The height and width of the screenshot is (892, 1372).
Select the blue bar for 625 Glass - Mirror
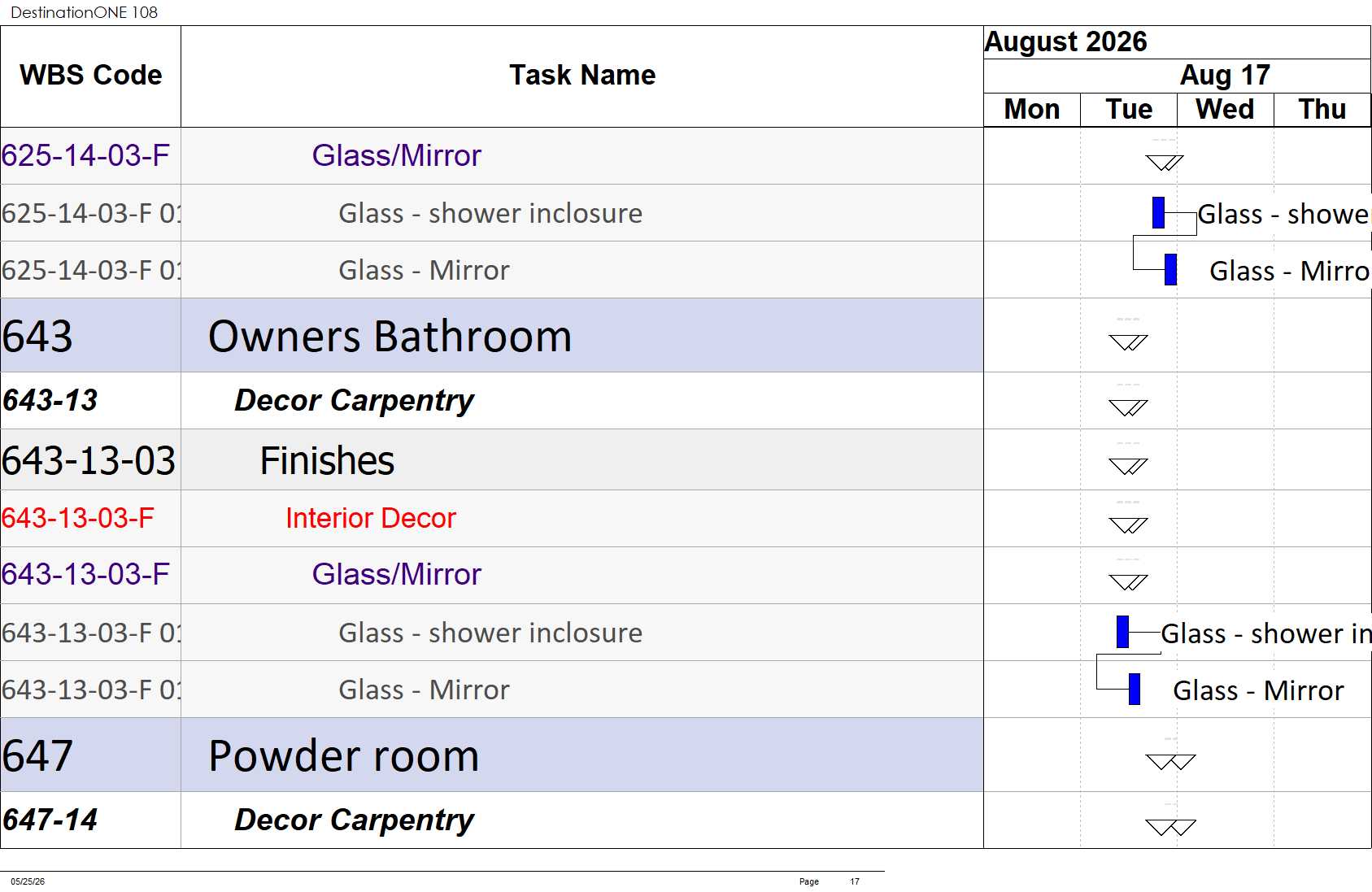coord(1170,270)
